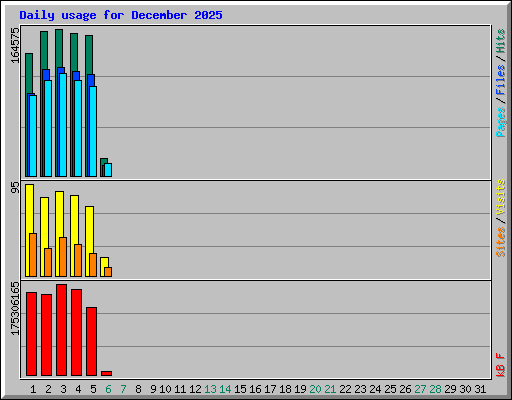Click day 8 on the x-axis

point(138,389)
